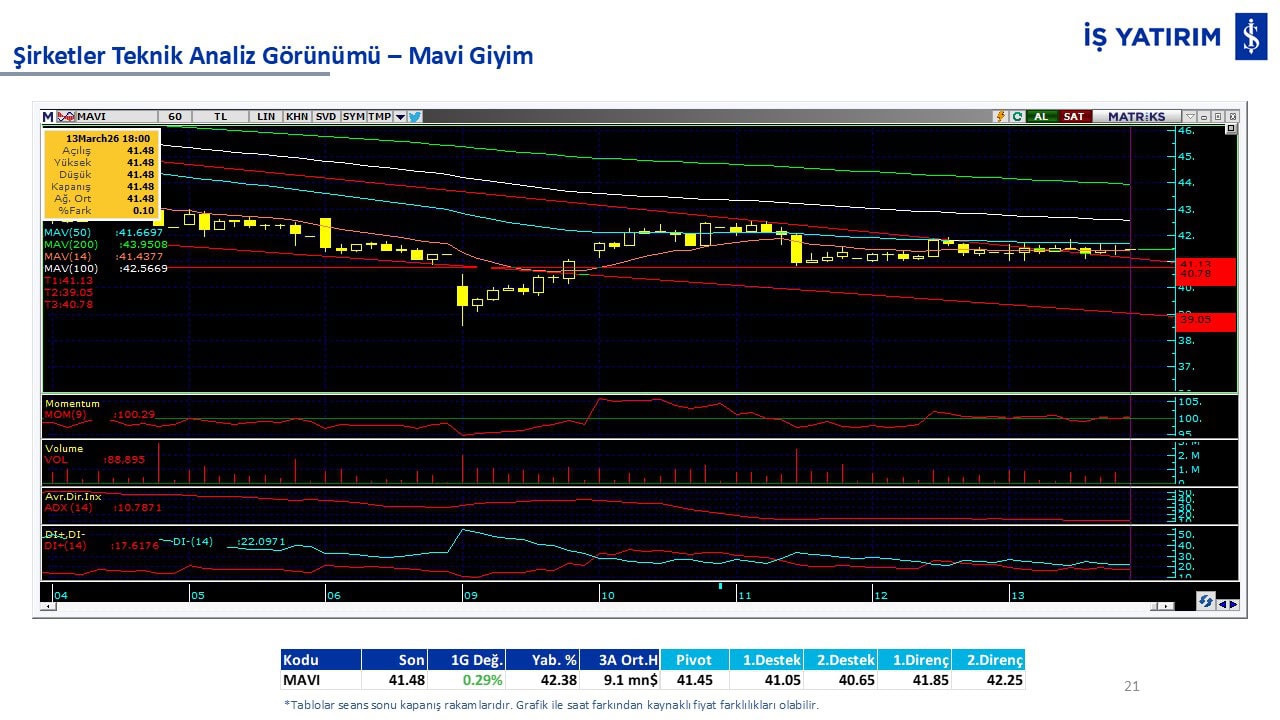Open the 60 period selector
Screen dimensions: 1280x720
coord(175,117)
